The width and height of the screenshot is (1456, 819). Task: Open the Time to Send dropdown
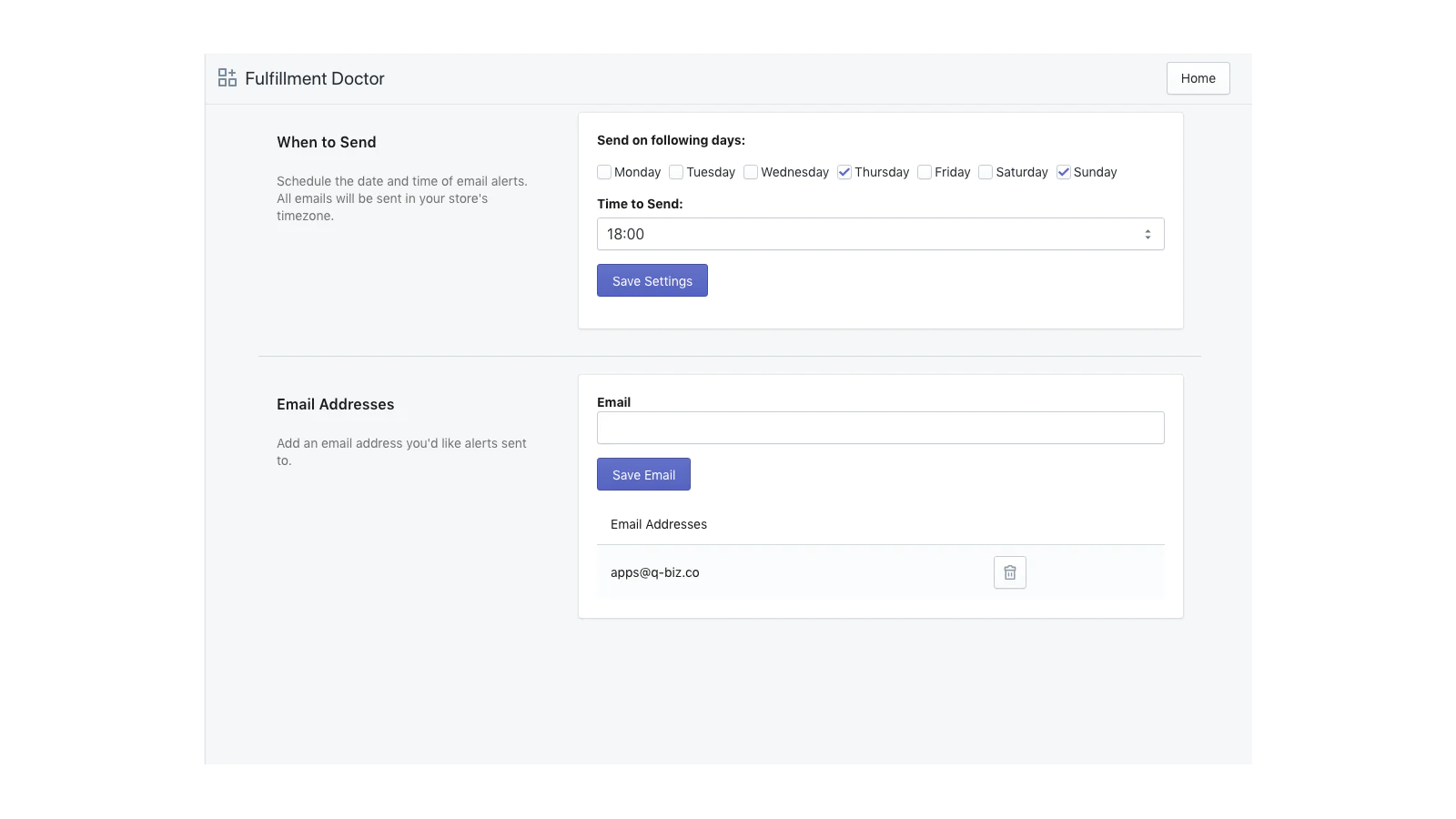881,234
